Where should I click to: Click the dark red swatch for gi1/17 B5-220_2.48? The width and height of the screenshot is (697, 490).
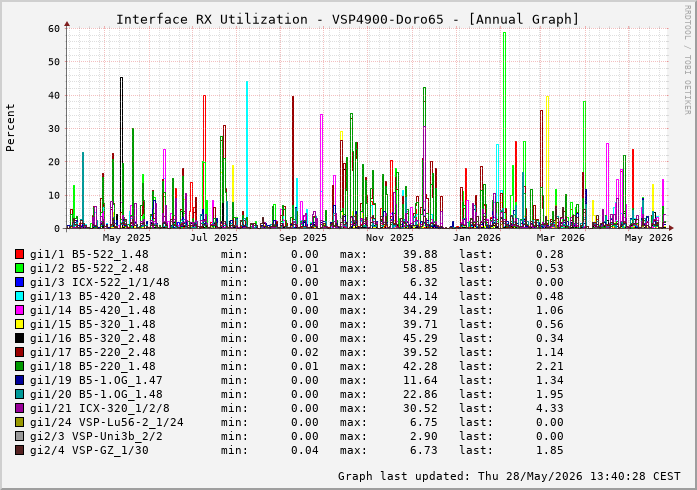coord(19,352)
